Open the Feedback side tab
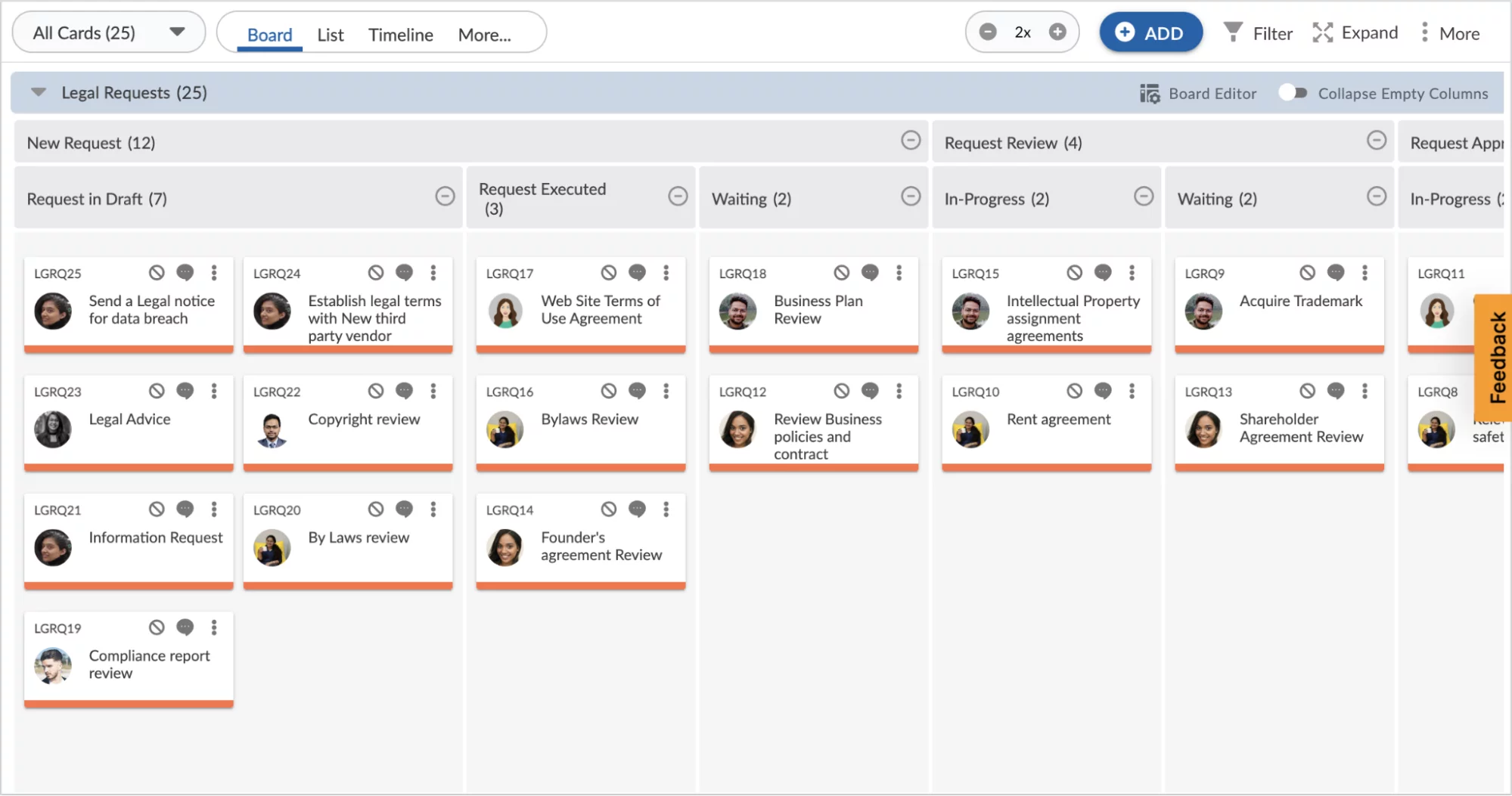 coord(1496,358)
